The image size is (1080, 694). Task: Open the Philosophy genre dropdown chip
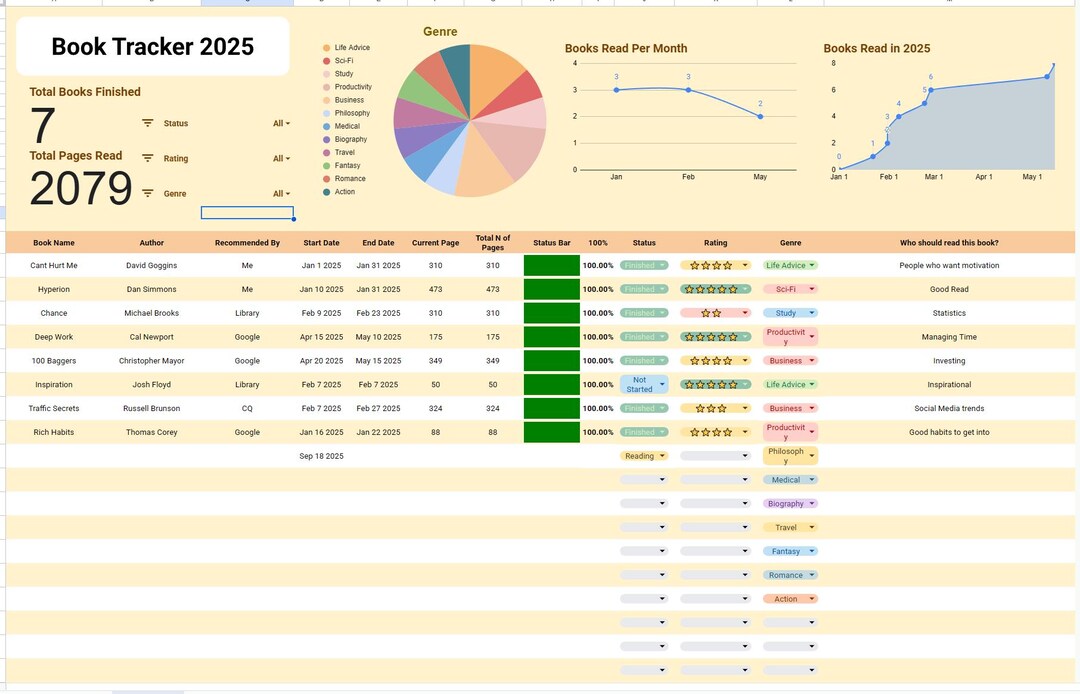point(790,456)
